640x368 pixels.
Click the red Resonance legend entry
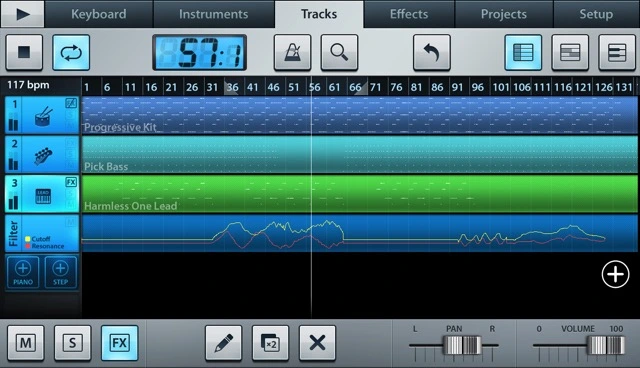tap(44, 246)
